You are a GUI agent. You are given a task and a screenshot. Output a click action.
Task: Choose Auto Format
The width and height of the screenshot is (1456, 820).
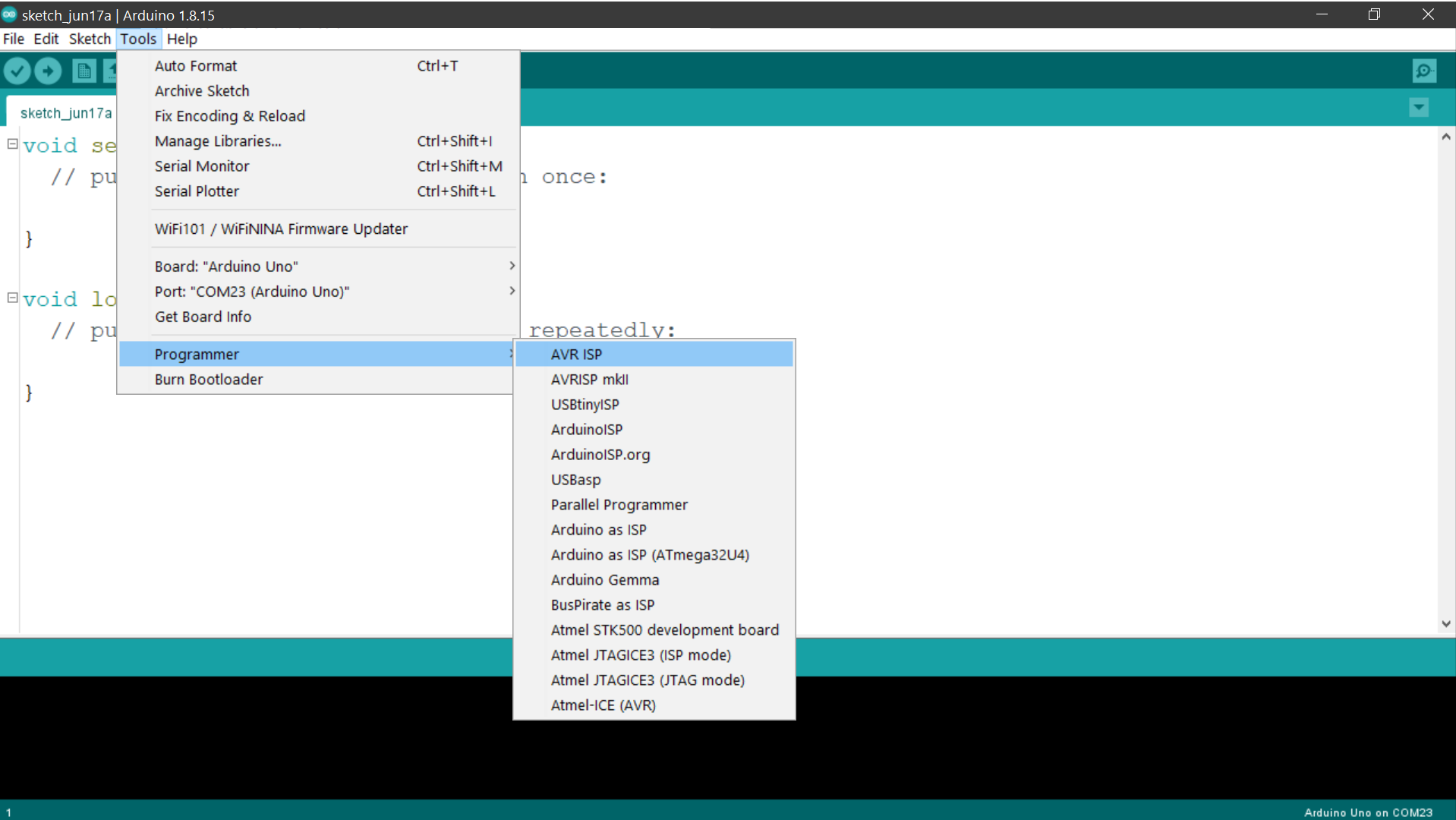(318, 66)
